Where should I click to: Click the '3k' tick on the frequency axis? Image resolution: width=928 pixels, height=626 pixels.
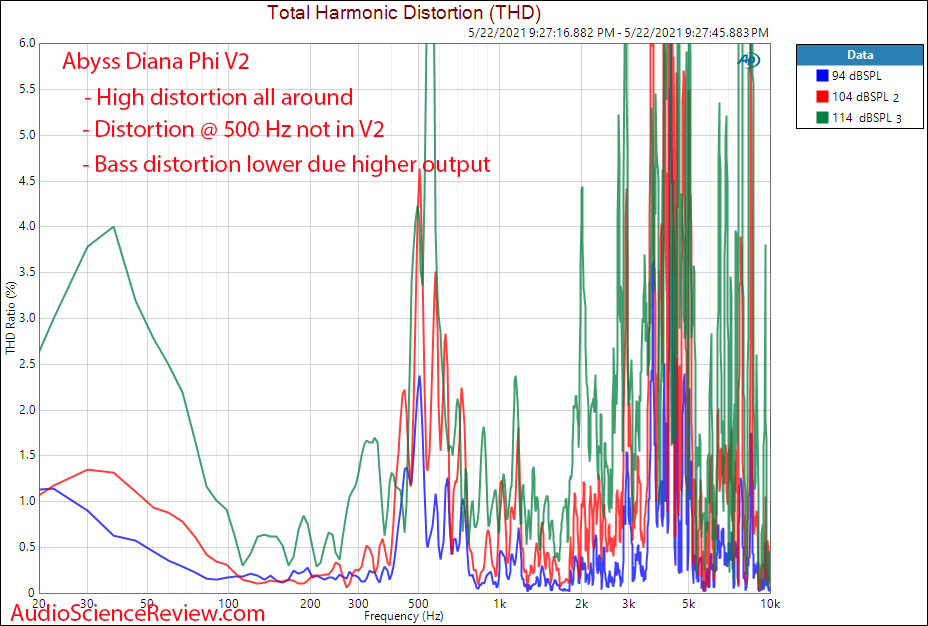(629, 604)
